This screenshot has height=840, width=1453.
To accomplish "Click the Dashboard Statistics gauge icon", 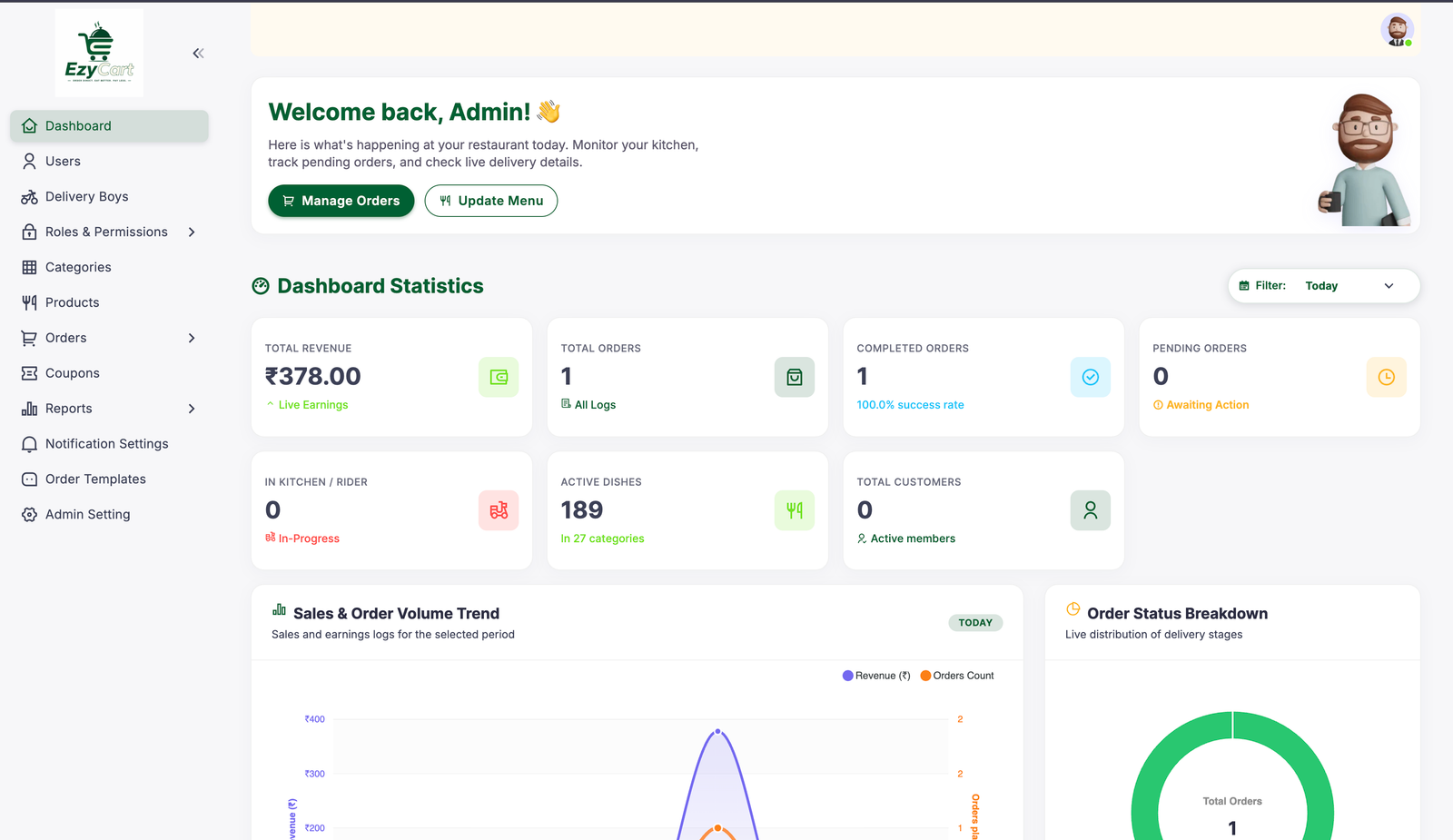I will [261, 286].
